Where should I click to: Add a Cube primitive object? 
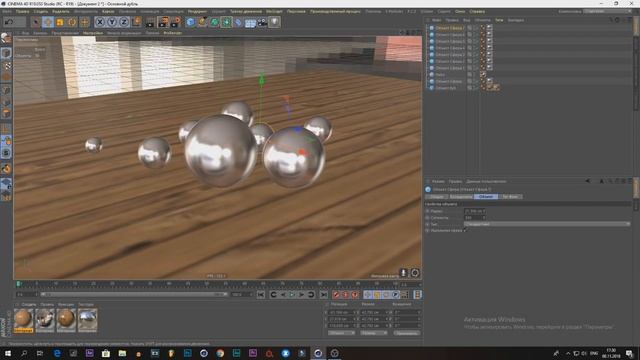coord(190,22)
